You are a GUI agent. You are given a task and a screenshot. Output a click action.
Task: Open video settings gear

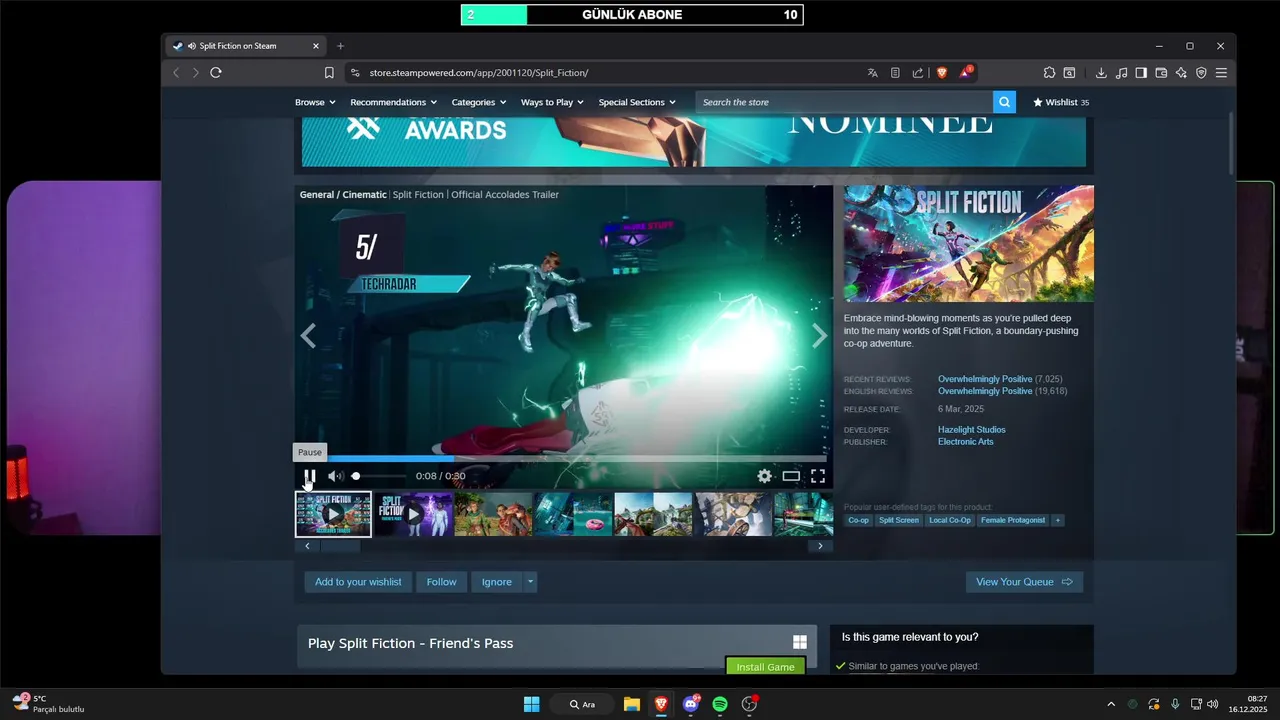[764, 476]
